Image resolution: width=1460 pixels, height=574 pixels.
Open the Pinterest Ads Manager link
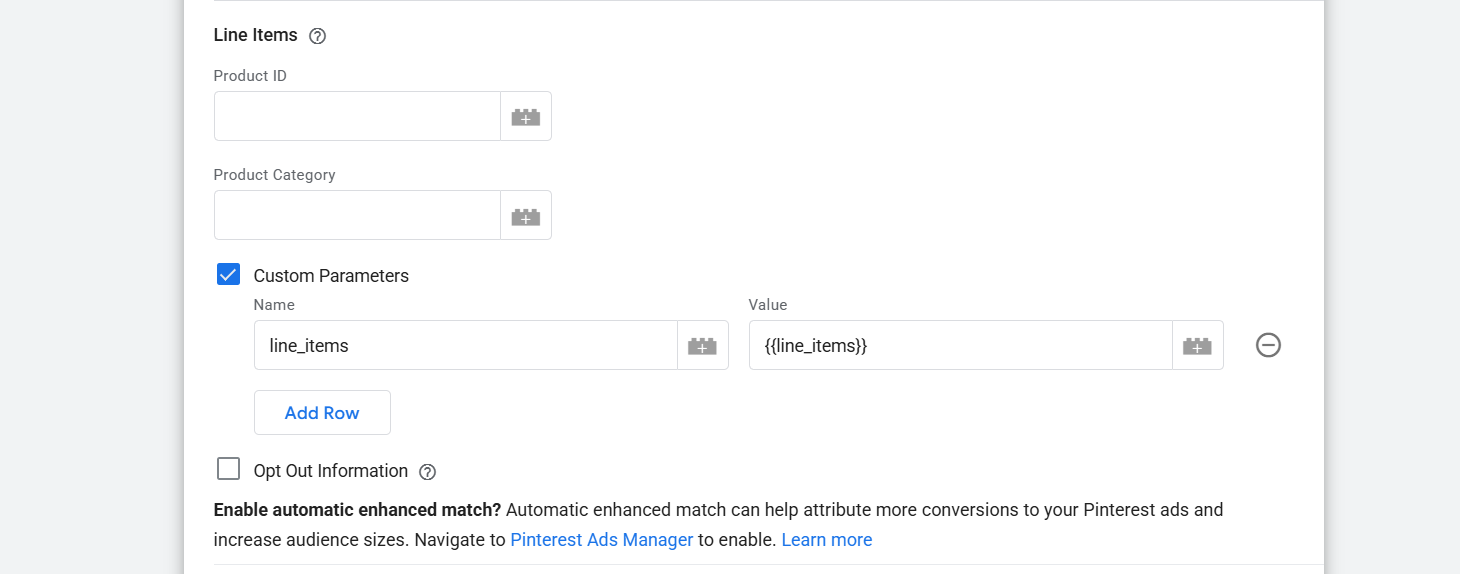601,540
